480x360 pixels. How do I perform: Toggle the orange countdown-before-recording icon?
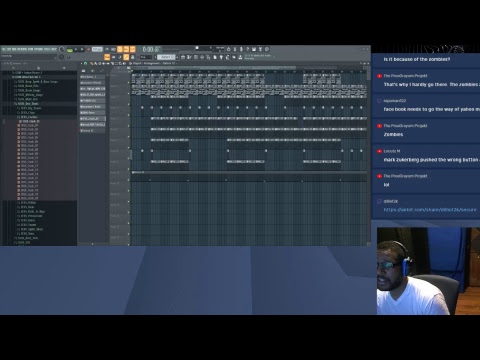coord(120,49)
